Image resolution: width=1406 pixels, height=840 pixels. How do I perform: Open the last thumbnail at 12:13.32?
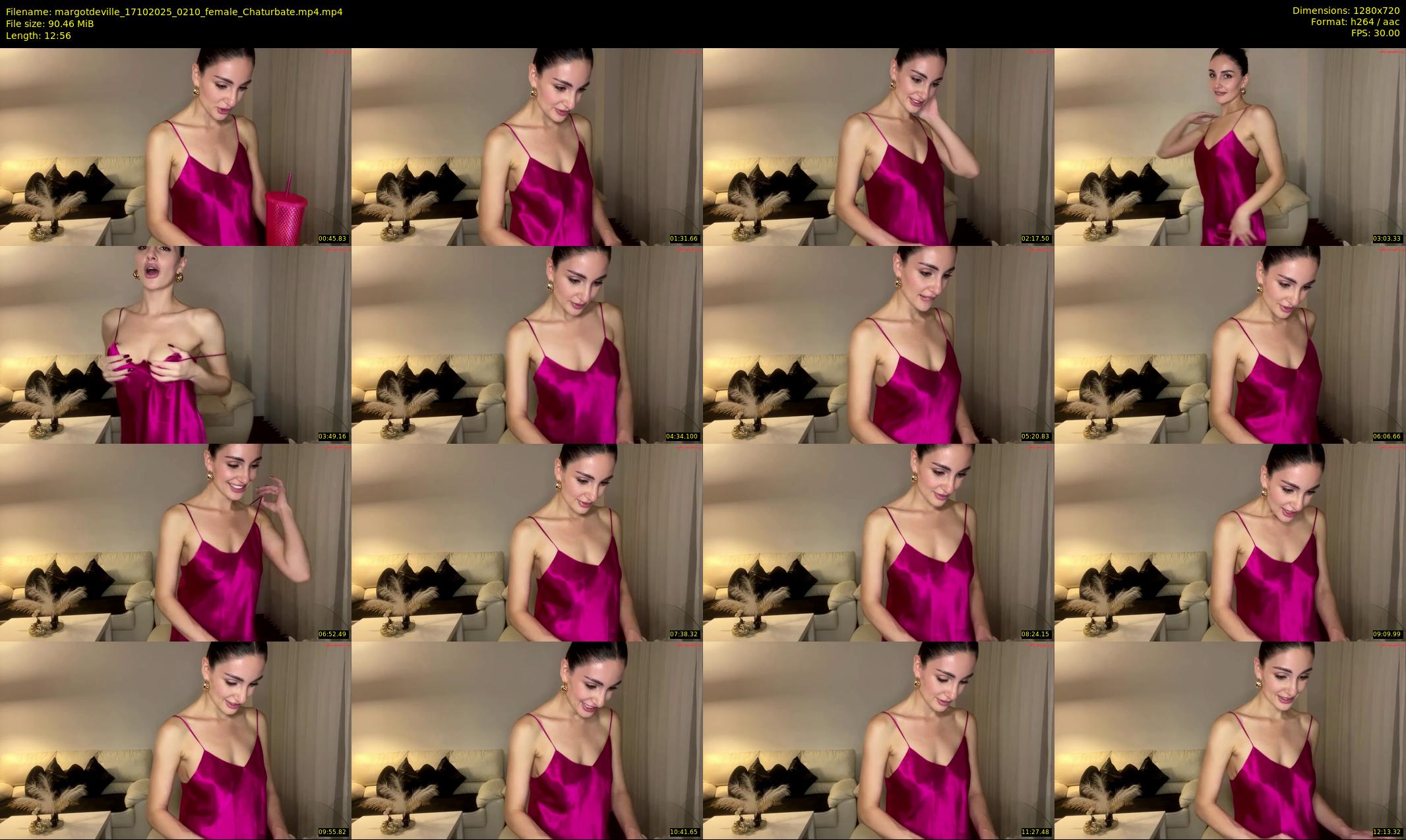1230,740
